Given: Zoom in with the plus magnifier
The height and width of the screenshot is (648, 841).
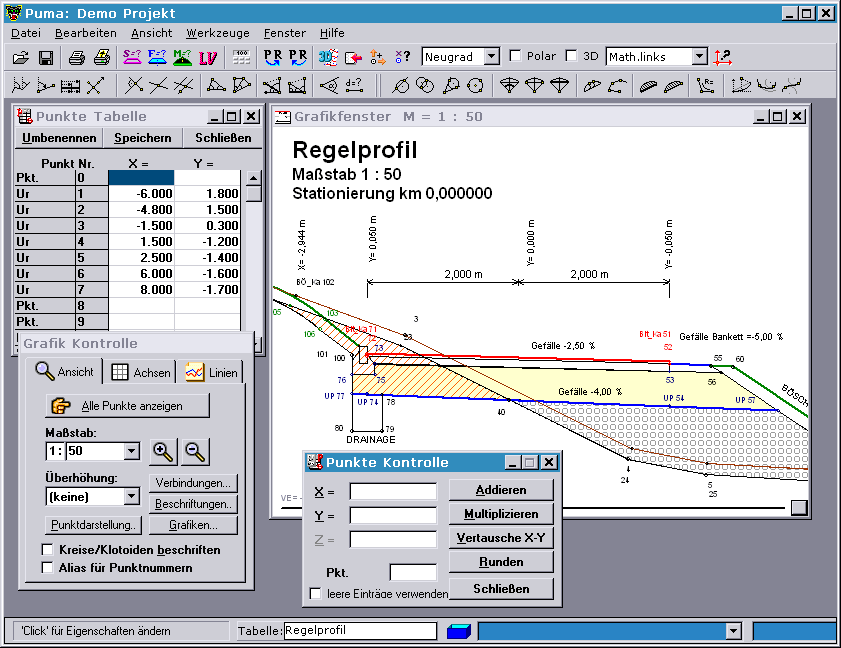Looking at the screenshot, I should pyautogui.click(x=163, y=452).
